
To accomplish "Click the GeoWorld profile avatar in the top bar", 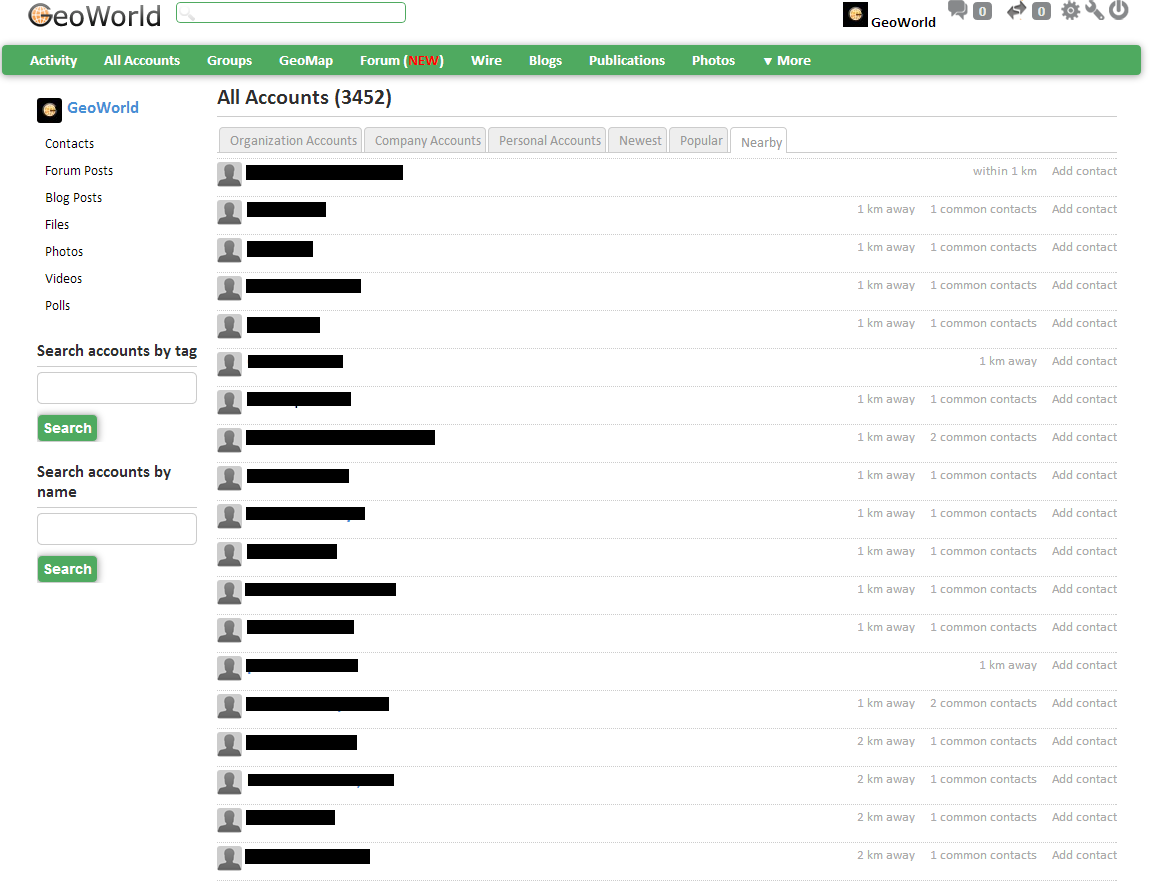I will (x=855, y=15).
